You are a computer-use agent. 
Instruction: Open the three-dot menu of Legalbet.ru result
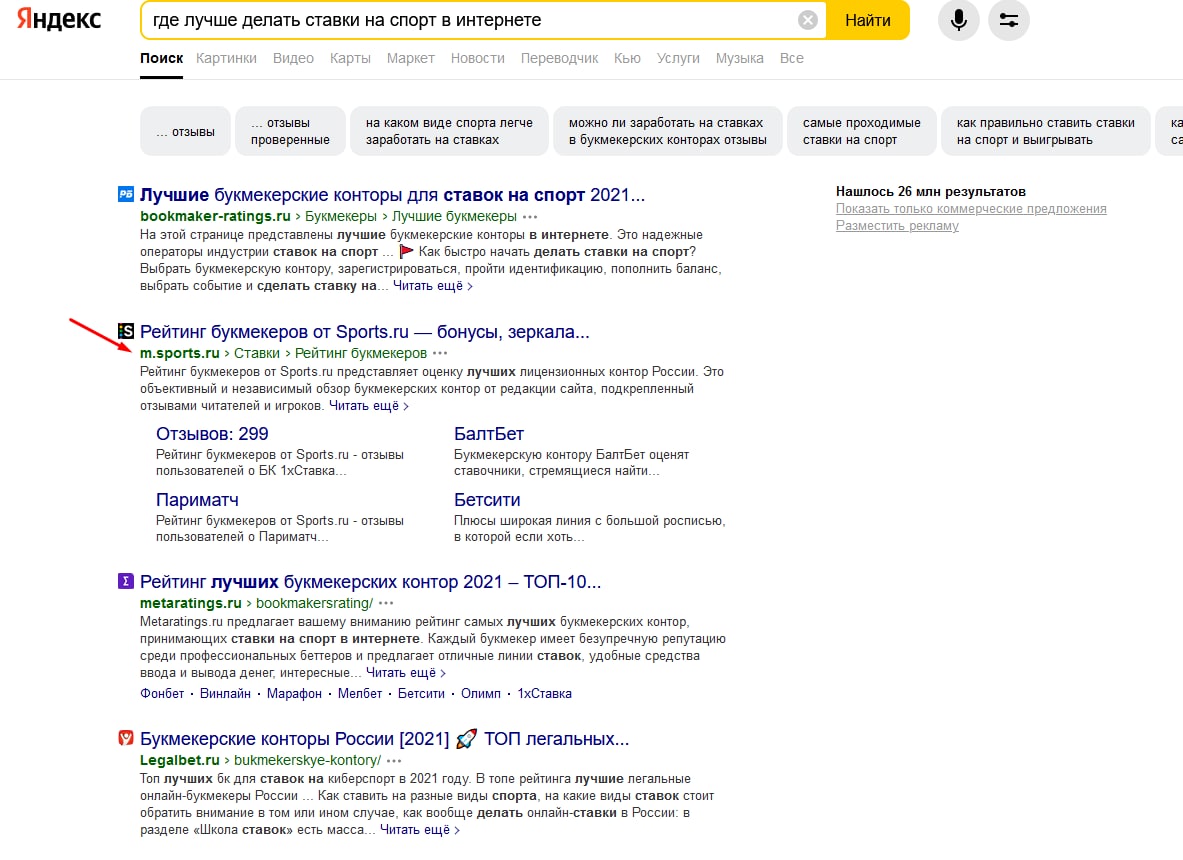tap(395, 760)
